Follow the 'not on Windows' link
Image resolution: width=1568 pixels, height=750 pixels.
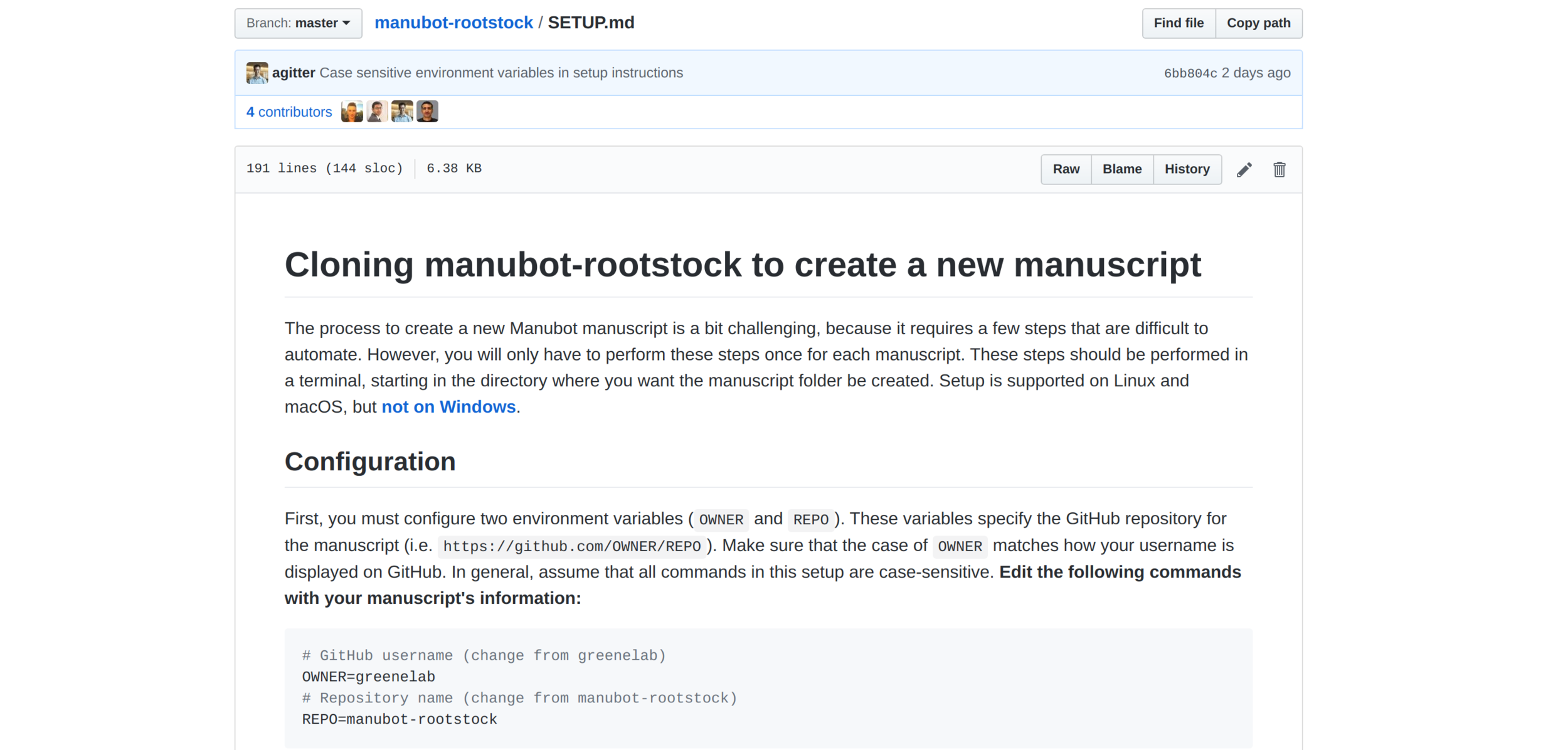(x=448, y=407)
